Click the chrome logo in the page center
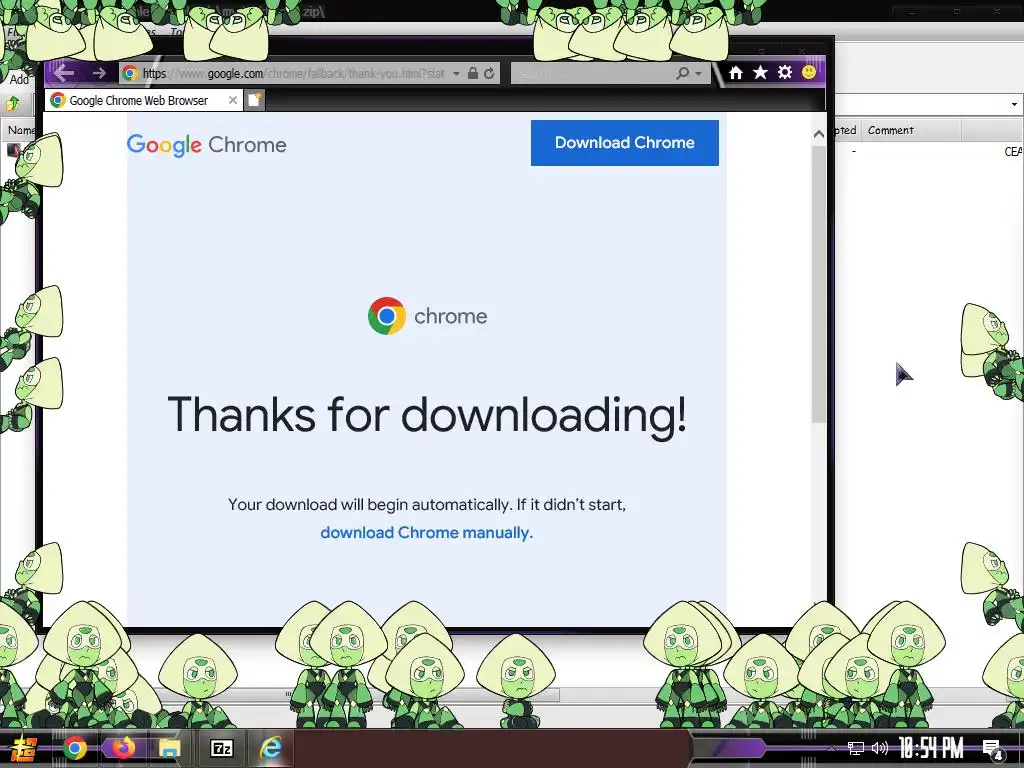The height and width of the screenshot is (768, 1024). click(x=427, y=316)
